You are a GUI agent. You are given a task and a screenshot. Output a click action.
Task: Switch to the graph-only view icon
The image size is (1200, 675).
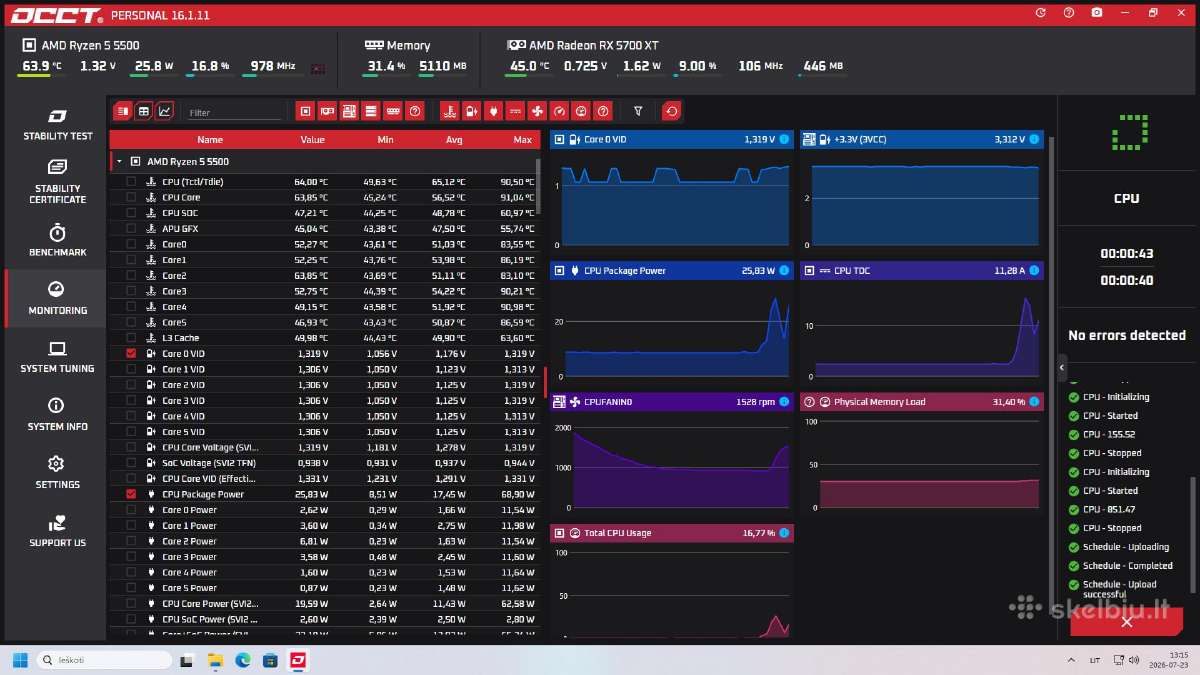pyautogui.click(x=165, y=111)
